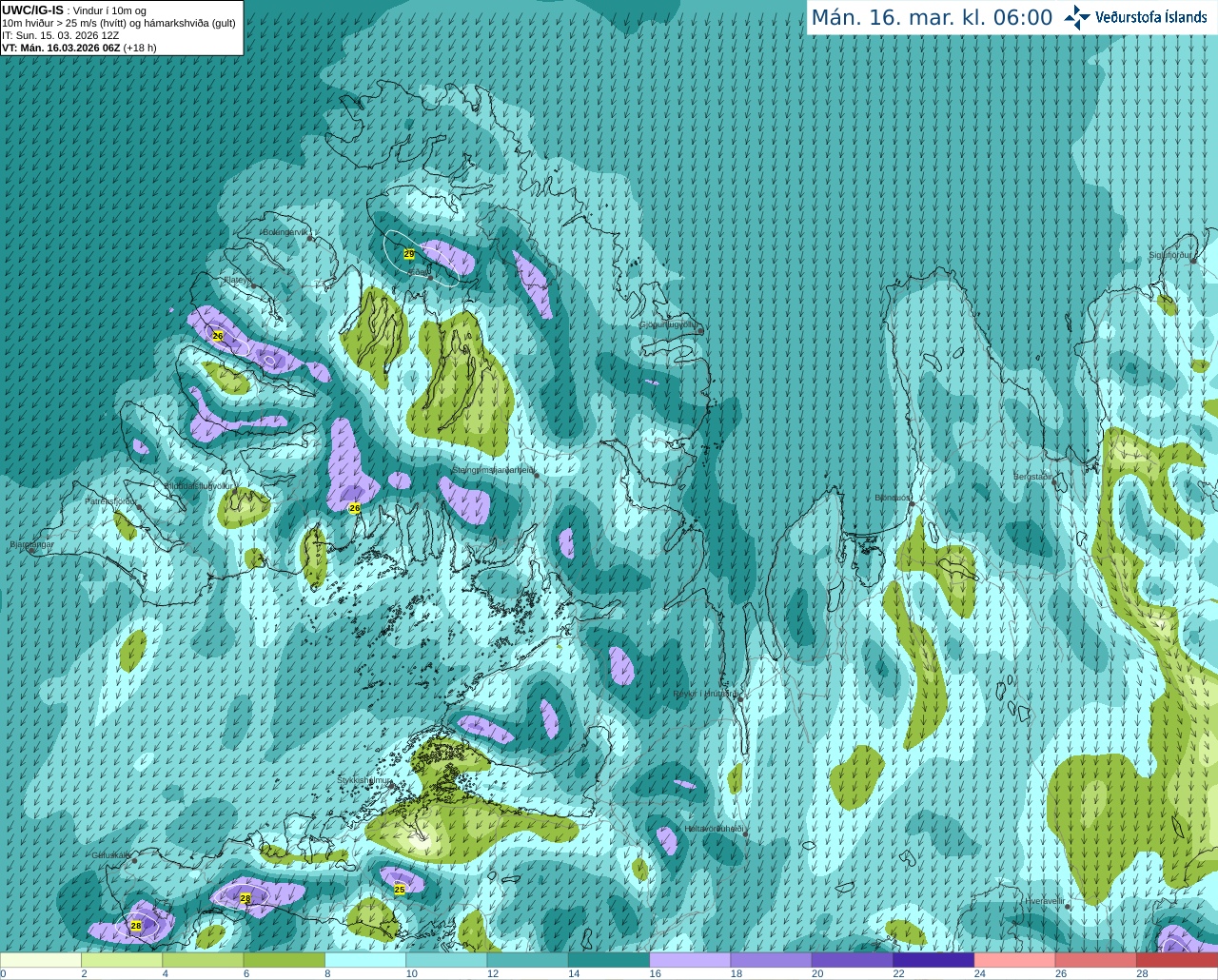Click the 28 gust marker closest to the 25 marker
The width and height of the screenshot is (1218, 980).
point(246,898)
